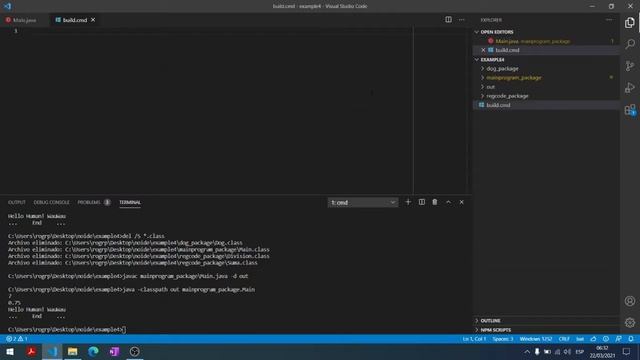Open the Manage gear icon
This screenshot has height=360, width=640.
630,322
